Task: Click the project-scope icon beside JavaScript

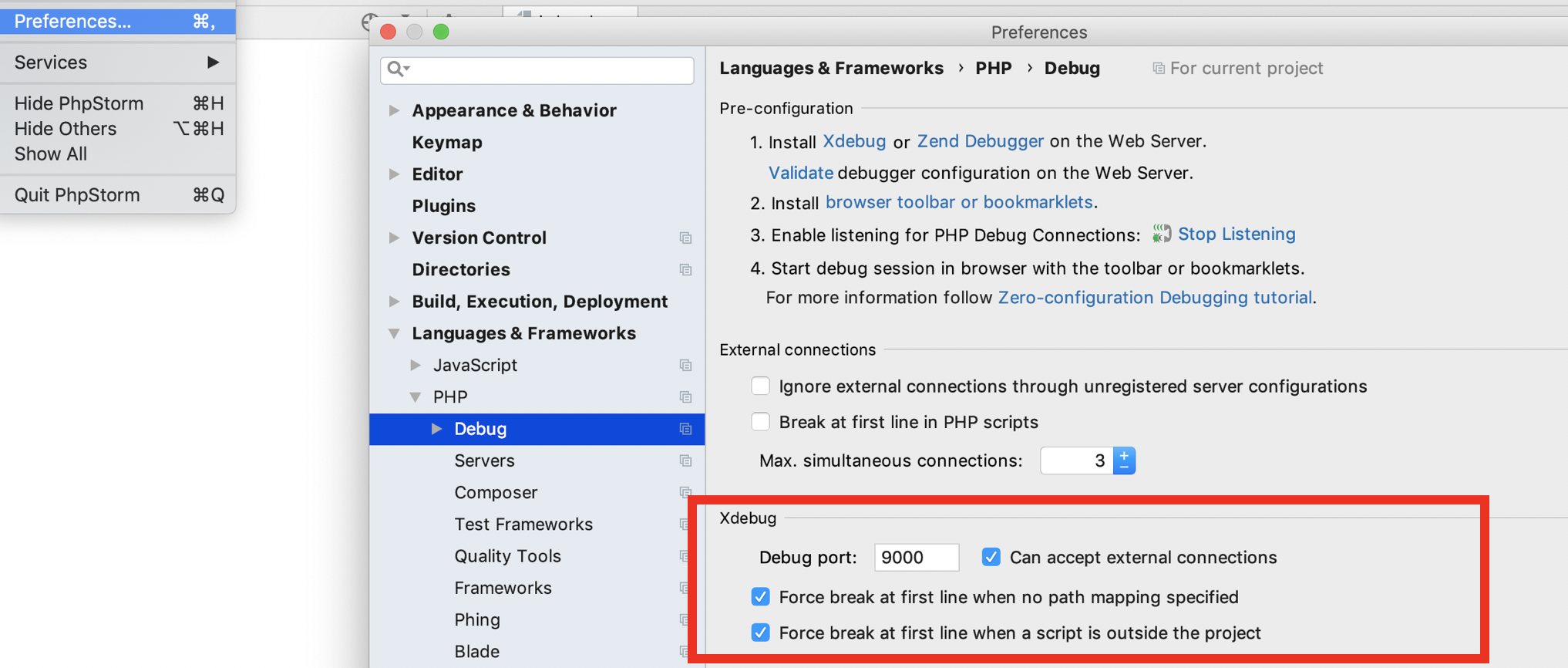Action: coord(685,366)
